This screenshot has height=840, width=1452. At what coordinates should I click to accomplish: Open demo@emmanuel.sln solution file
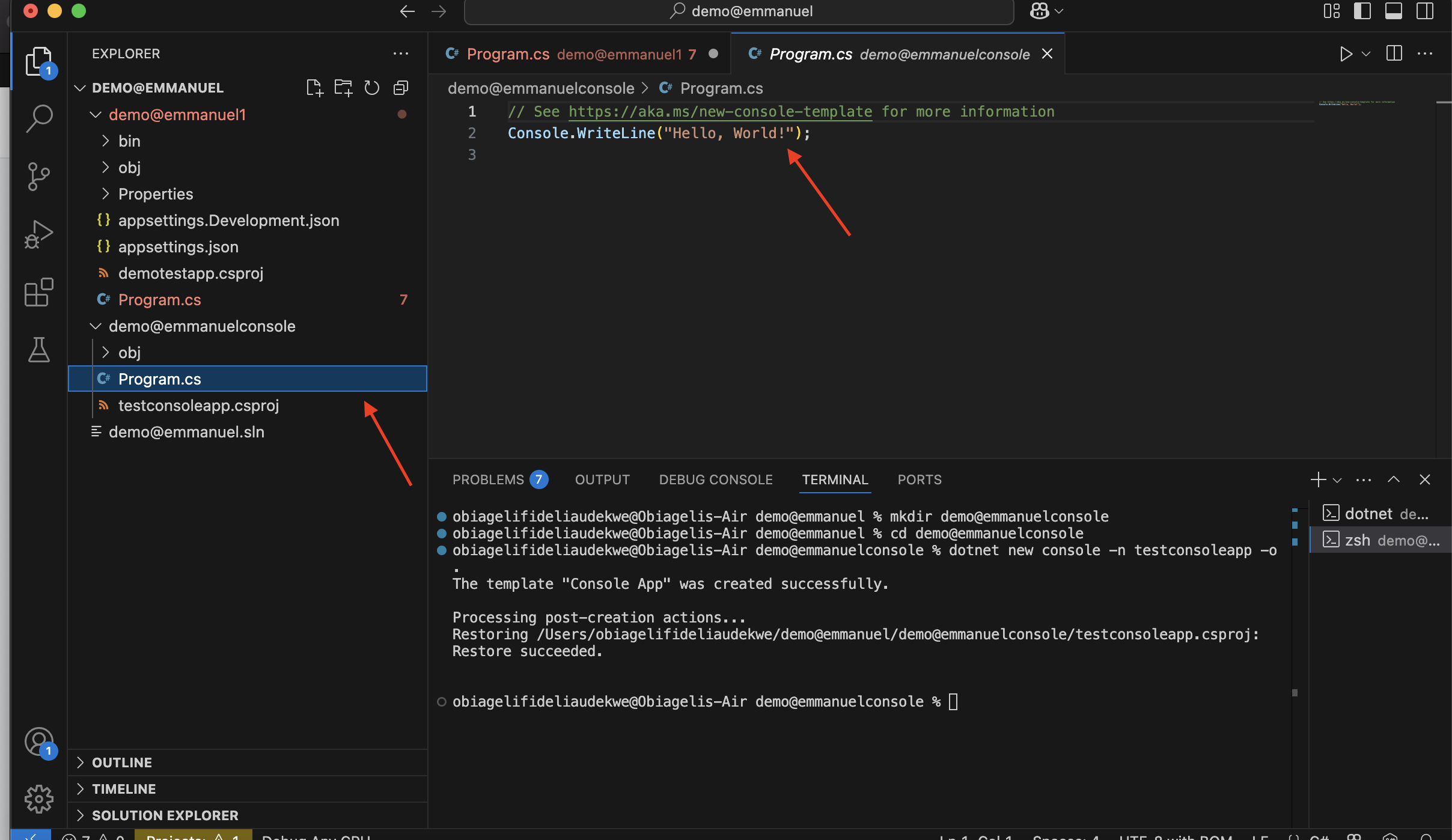248,432
